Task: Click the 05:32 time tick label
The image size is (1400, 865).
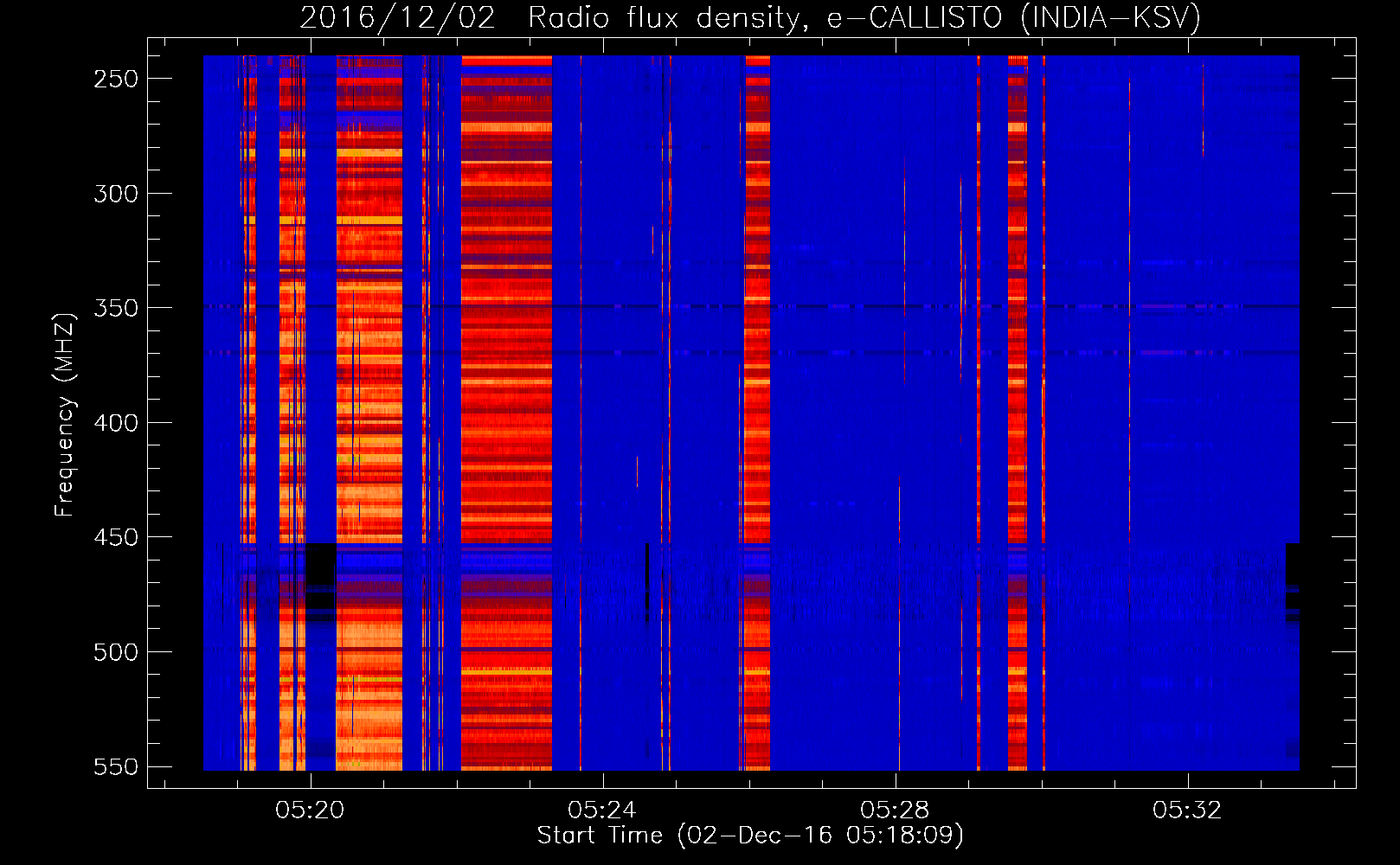Action: click(x=1187, y=811)
